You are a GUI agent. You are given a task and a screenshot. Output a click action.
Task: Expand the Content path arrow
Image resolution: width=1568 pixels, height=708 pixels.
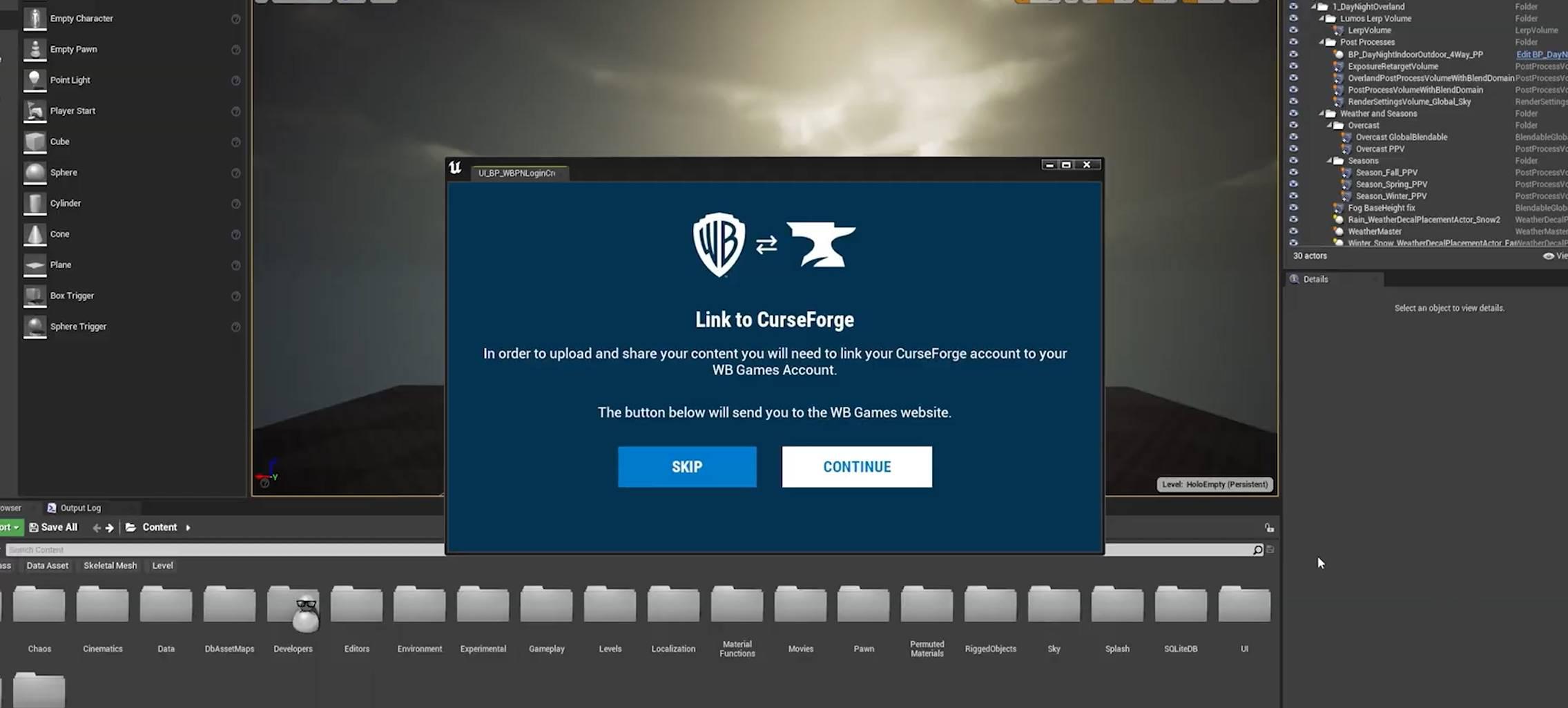pos(188,528)
